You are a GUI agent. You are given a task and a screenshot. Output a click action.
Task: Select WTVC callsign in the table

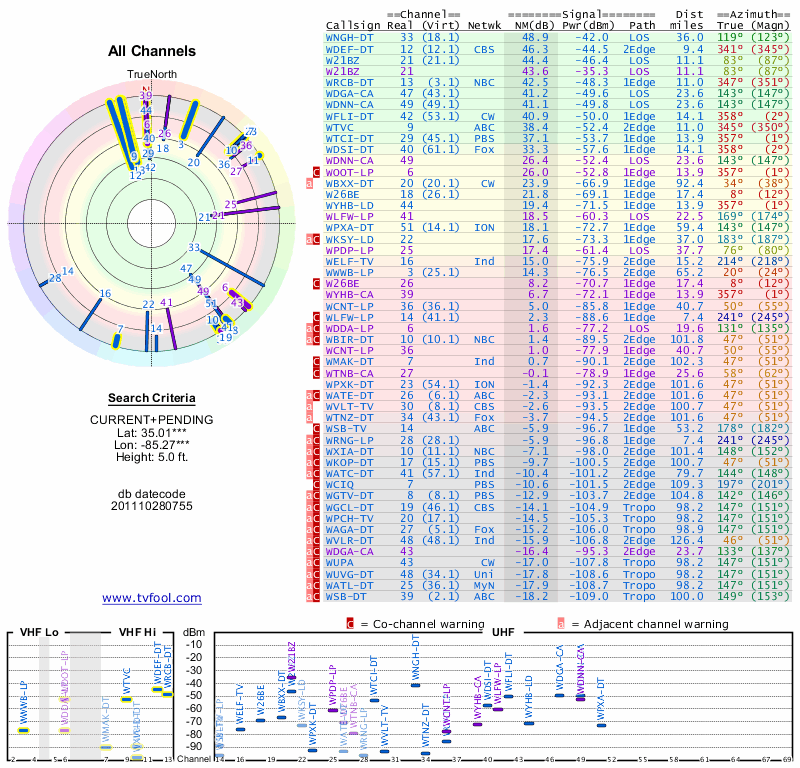coord(339,127)
